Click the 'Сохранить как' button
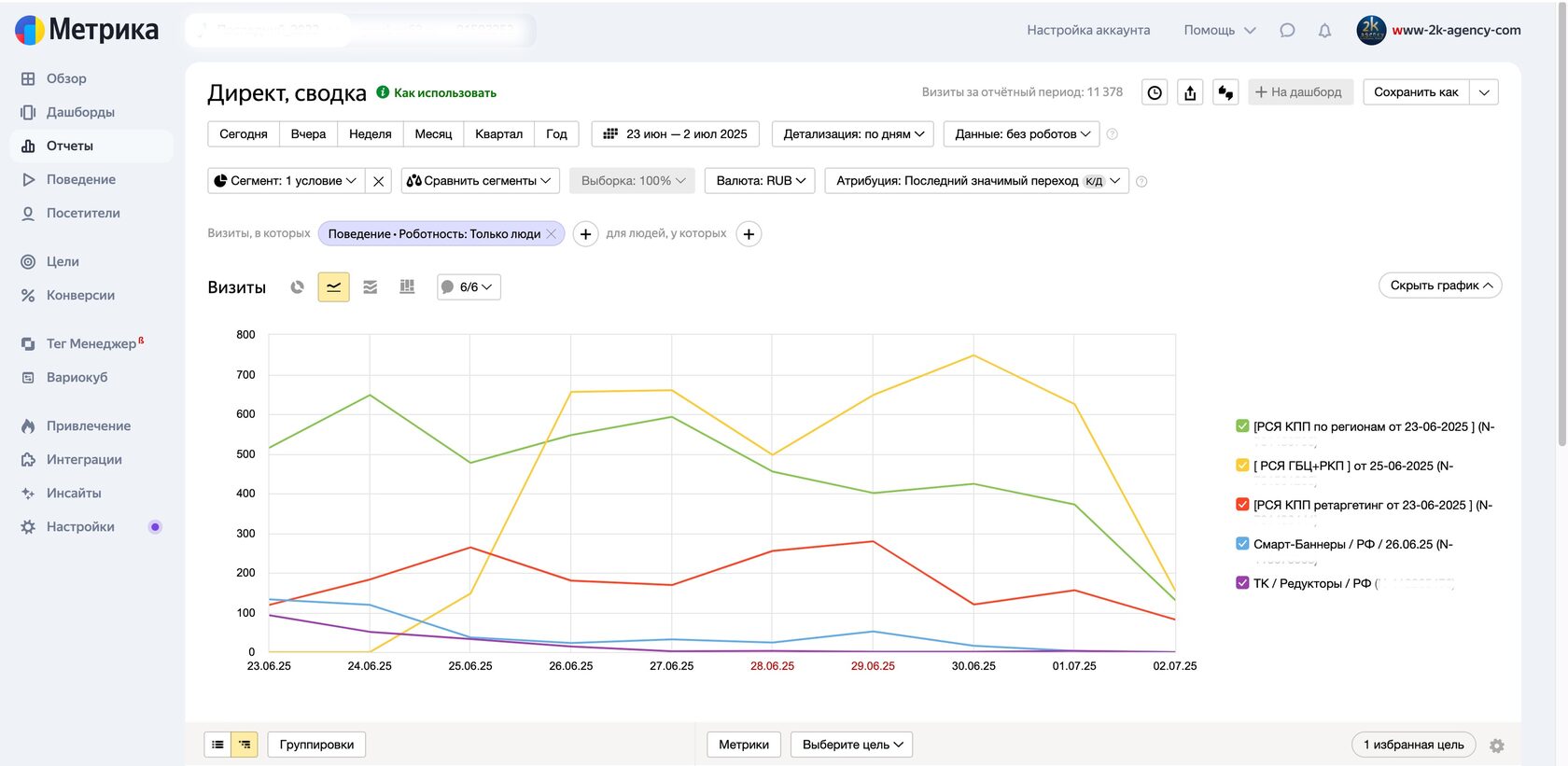Screen dimensions: 1568x766 click(1416, 92)
